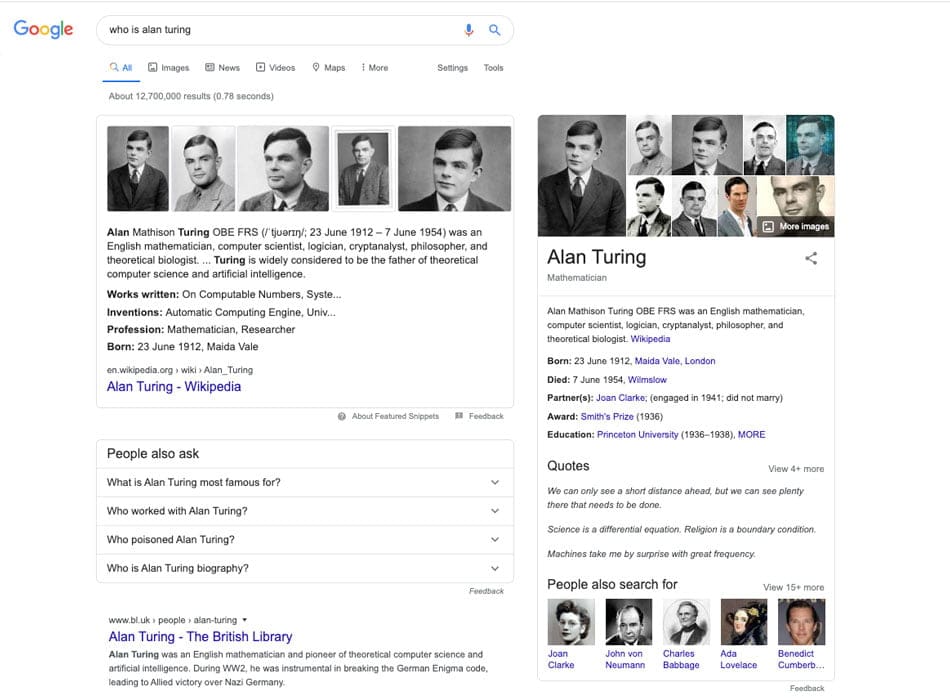Image resolution: width=950 pixels, height=698 pixels.
Task: Open the Alan Turing - Wikipedia link
Action: (x=173, y=385)
